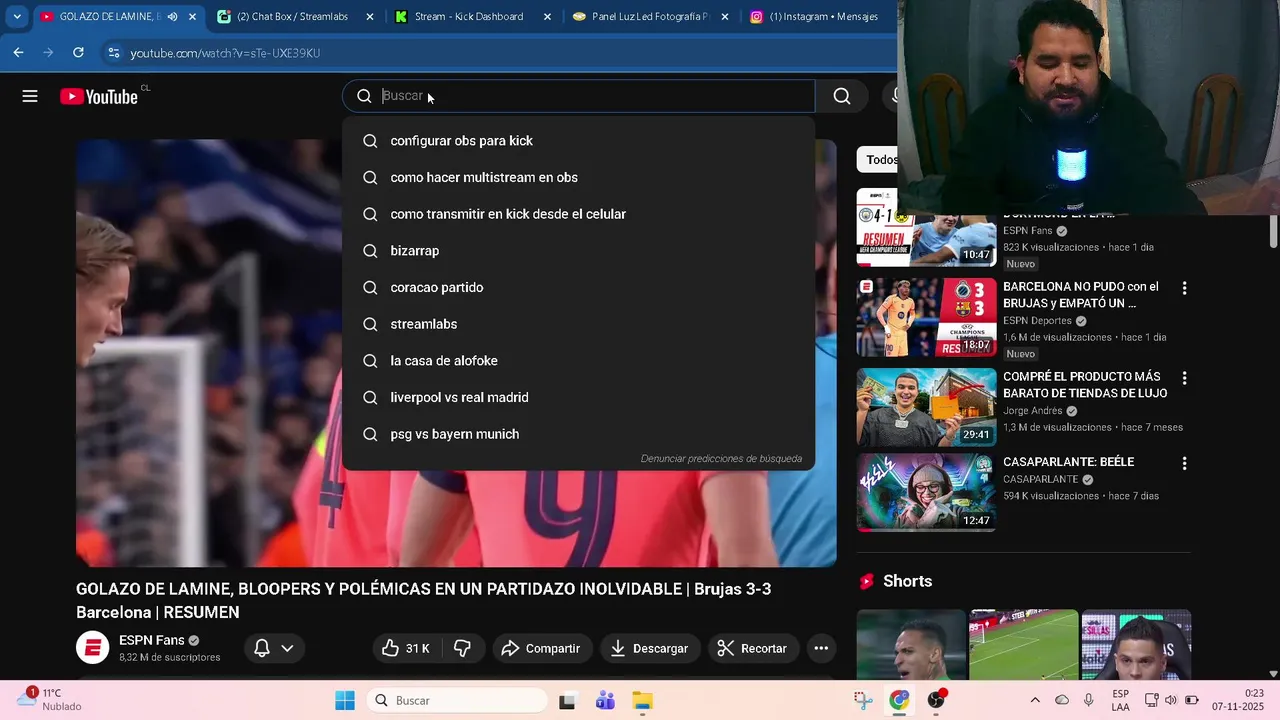Select "liverpool vs real madrid" suggestion

point(578,397)
